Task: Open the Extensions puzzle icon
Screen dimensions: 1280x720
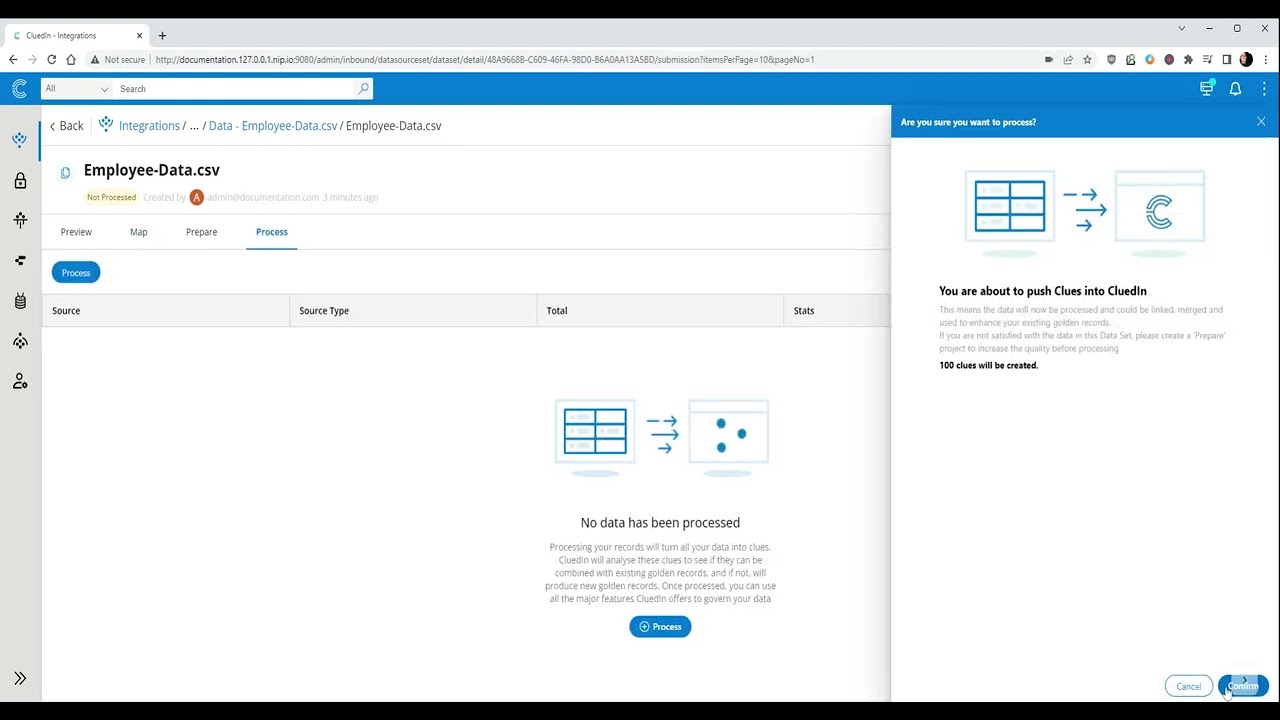Action: pos(1188,60)
